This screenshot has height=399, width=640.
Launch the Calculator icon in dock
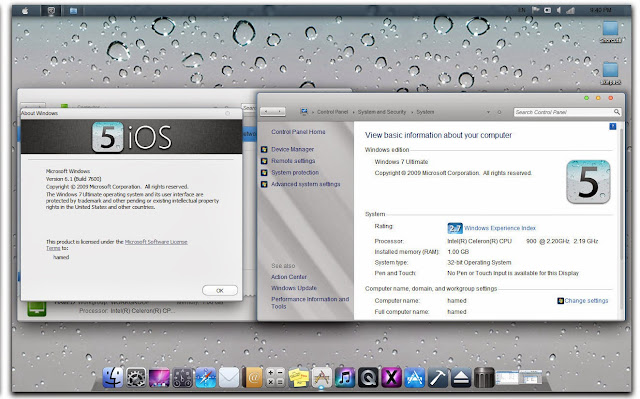tap(276, 377)
